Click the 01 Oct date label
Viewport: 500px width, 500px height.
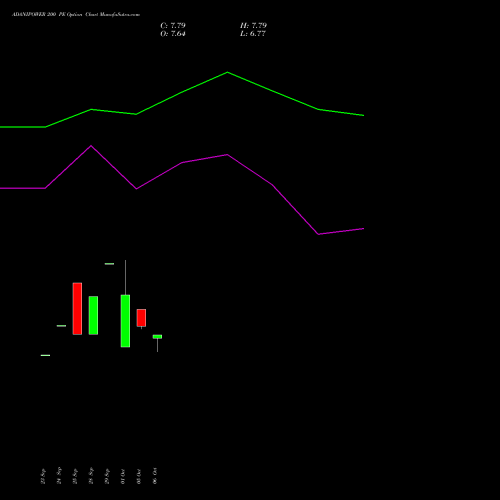click(x=123, y=476)
